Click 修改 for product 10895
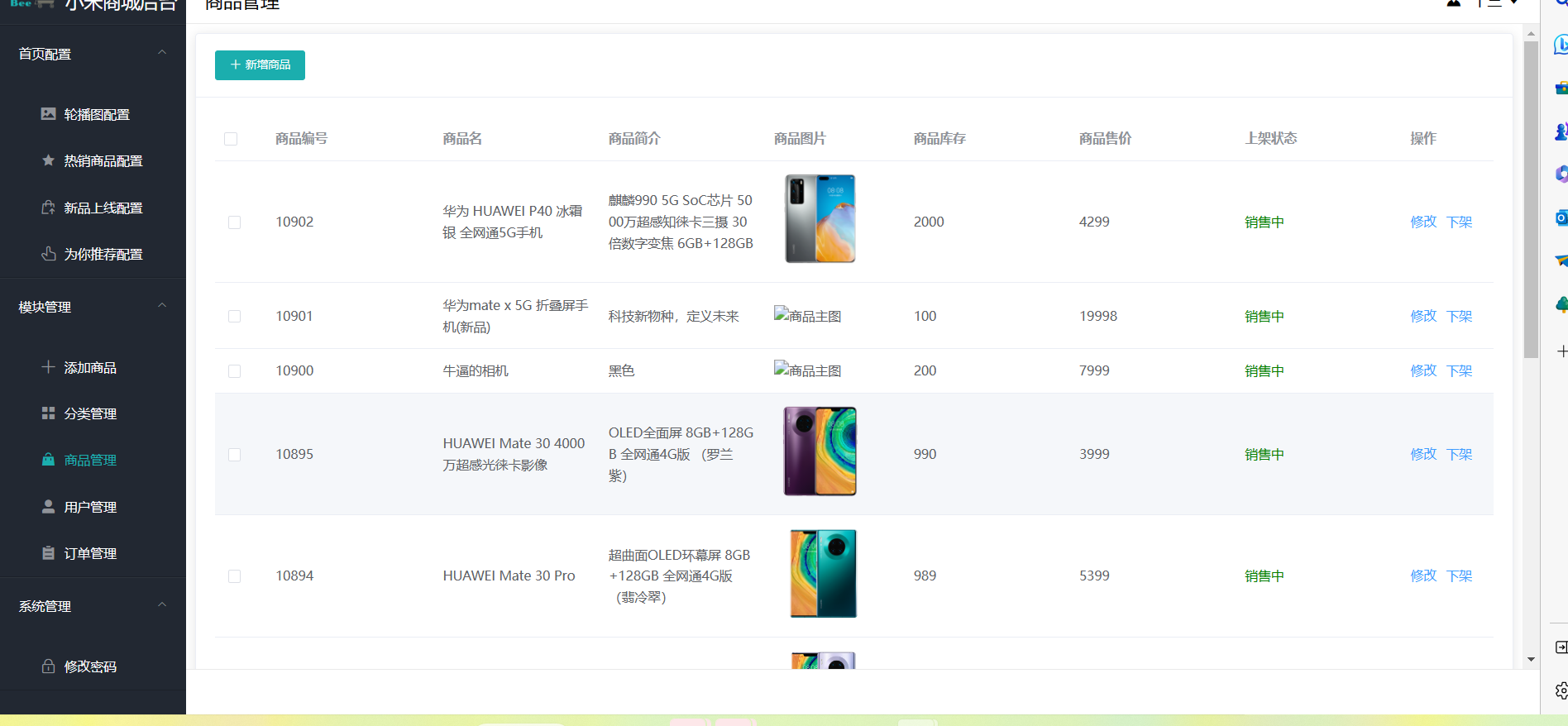Image resolution: width=1568 pixels, height=726 pixels. pyautogui.click(x=1423, y=454)
